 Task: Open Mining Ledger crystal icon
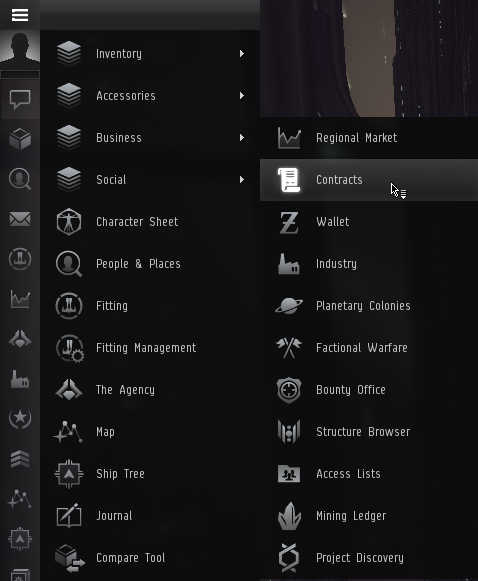pos(289,516)
